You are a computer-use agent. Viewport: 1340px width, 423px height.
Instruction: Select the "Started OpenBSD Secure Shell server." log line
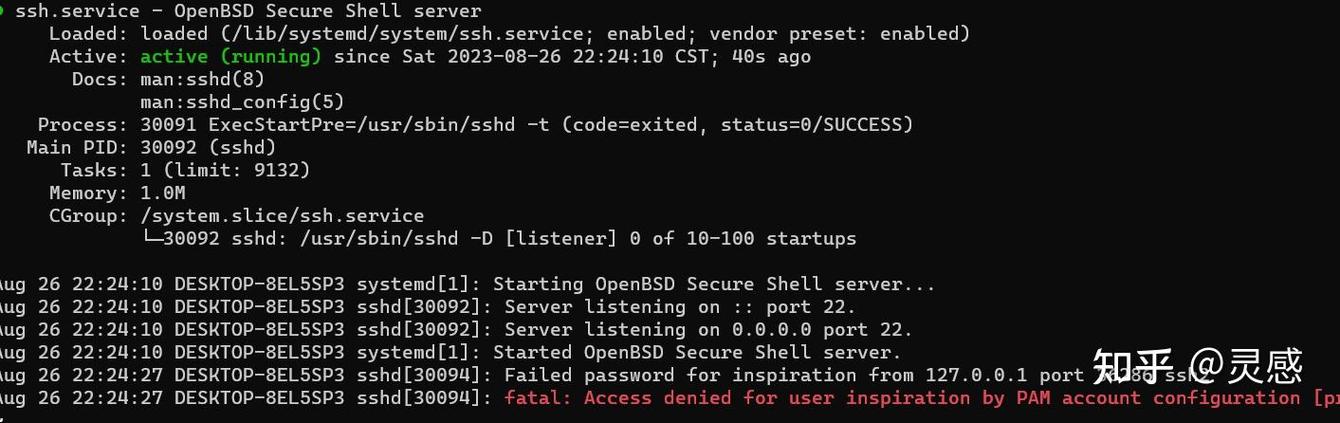(x=696, y=352)
